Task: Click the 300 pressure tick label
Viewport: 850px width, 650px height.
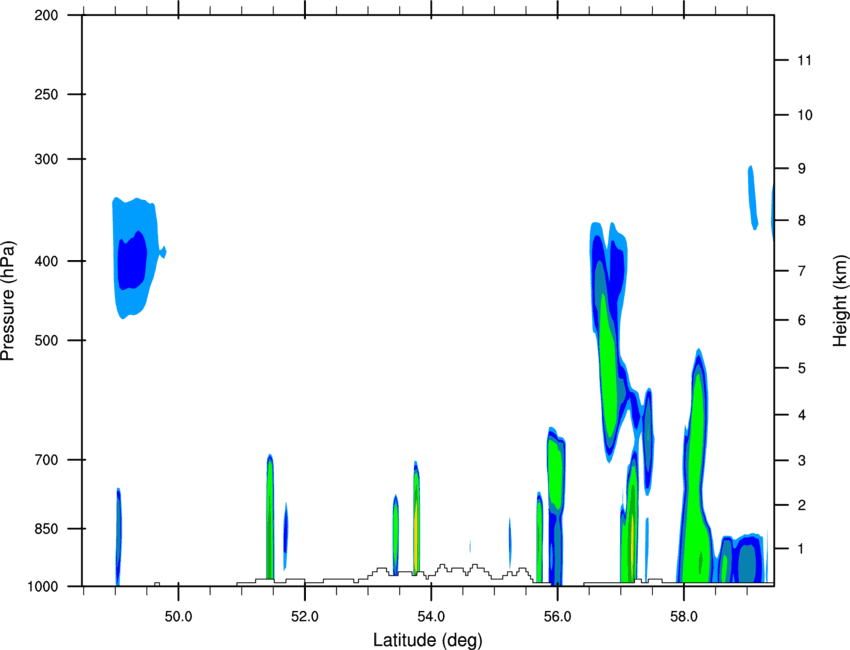Action: [46, 159]
